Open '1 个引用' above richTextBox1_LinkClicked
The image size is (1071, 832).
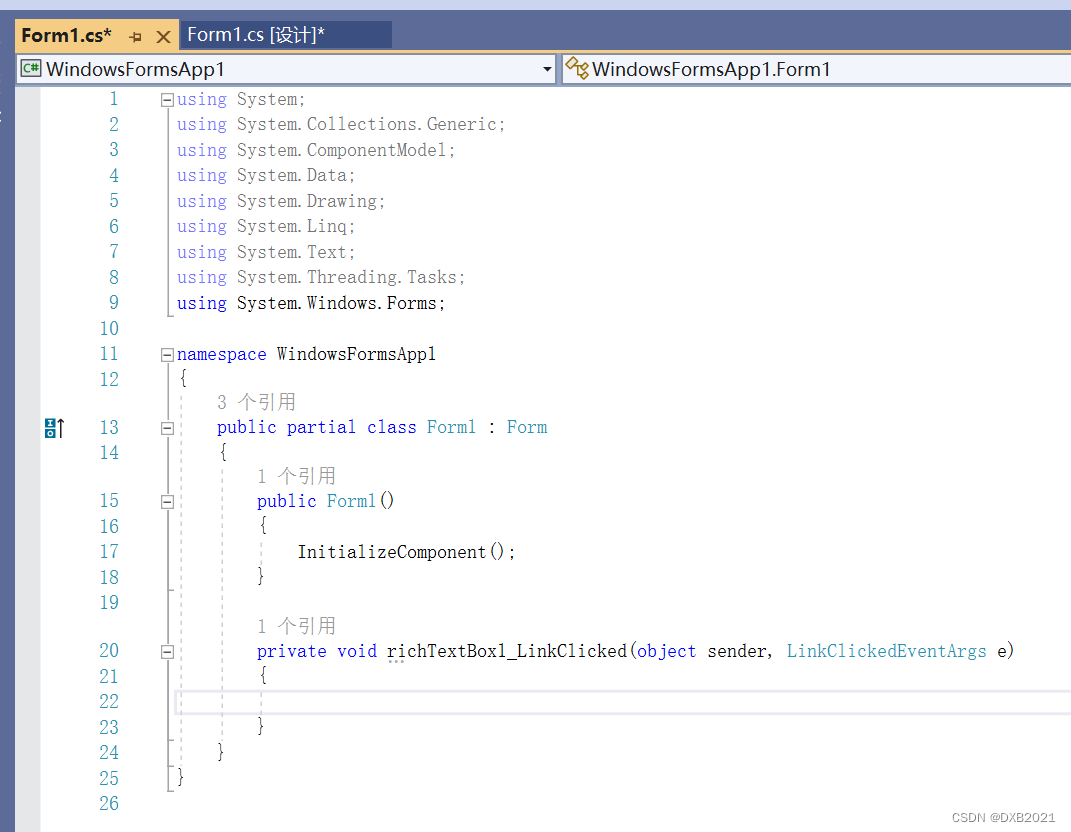[x=296, y=626]
